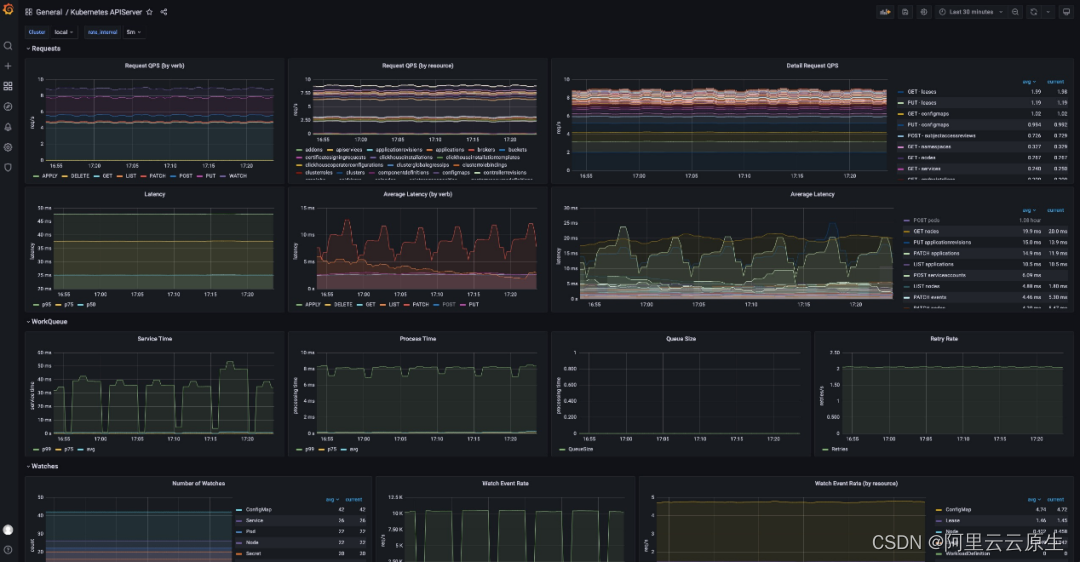The height and width of the screenshot is (562, 1080).
Task: Click color swatch for GET nodes latency
Action: pos(906,231)
